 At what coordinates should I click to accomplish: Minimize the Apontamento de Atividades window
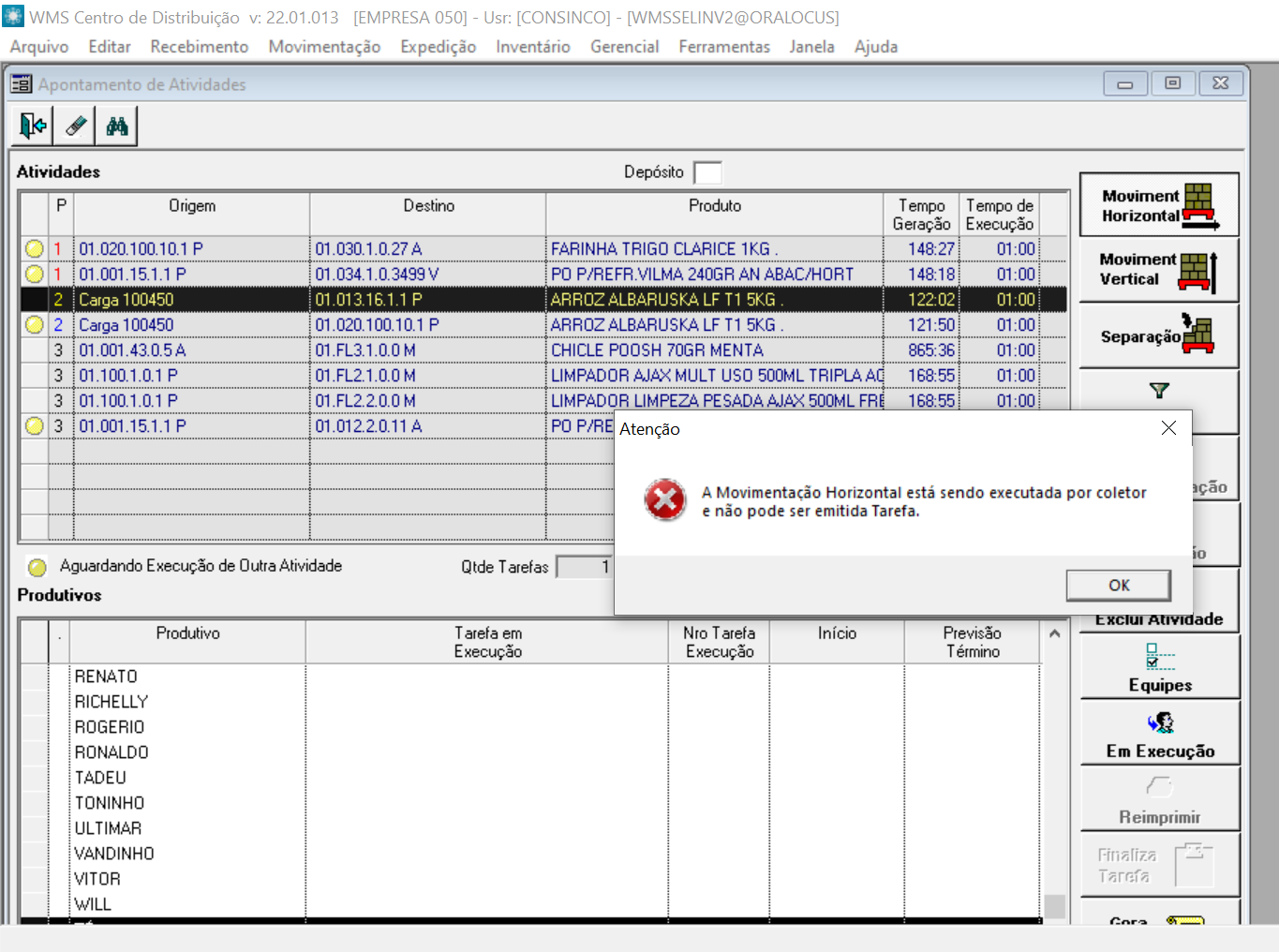1125,83
